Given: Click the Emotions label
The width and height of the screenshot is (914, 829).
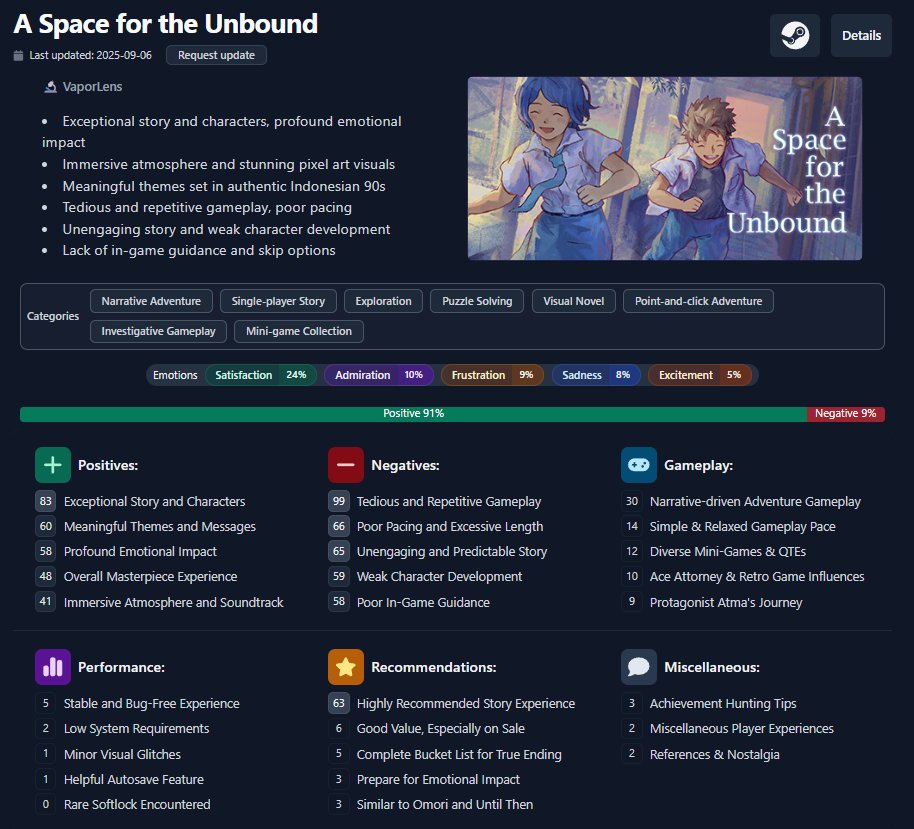Looking at the screenshot, I should click(175, 375).
